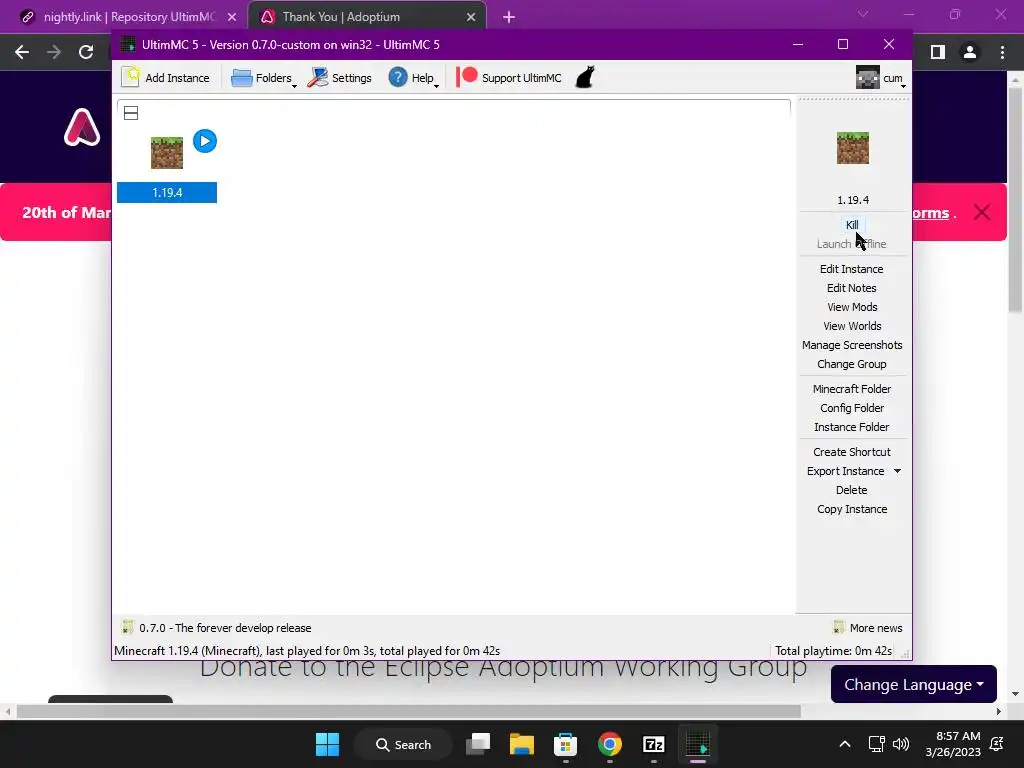Click Launch Offline in side panel
Screen dimensions: 1024x768
point(852,244)
